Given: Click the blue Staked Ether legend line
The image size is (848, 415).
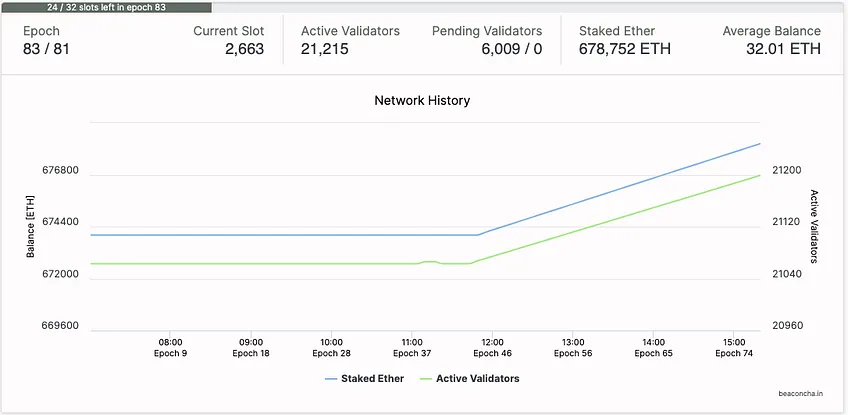Looking at the screenshot, I should pyautogui.click(x=332, y=379).
